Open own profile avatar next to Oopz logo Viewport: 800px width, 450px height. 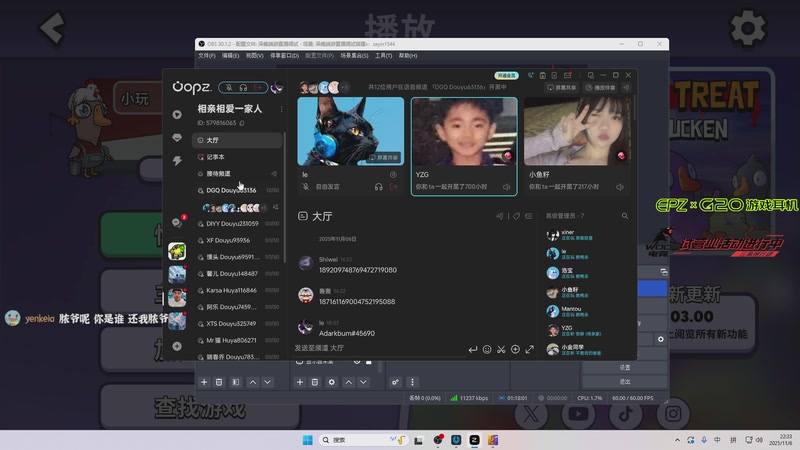click(277, 88)
